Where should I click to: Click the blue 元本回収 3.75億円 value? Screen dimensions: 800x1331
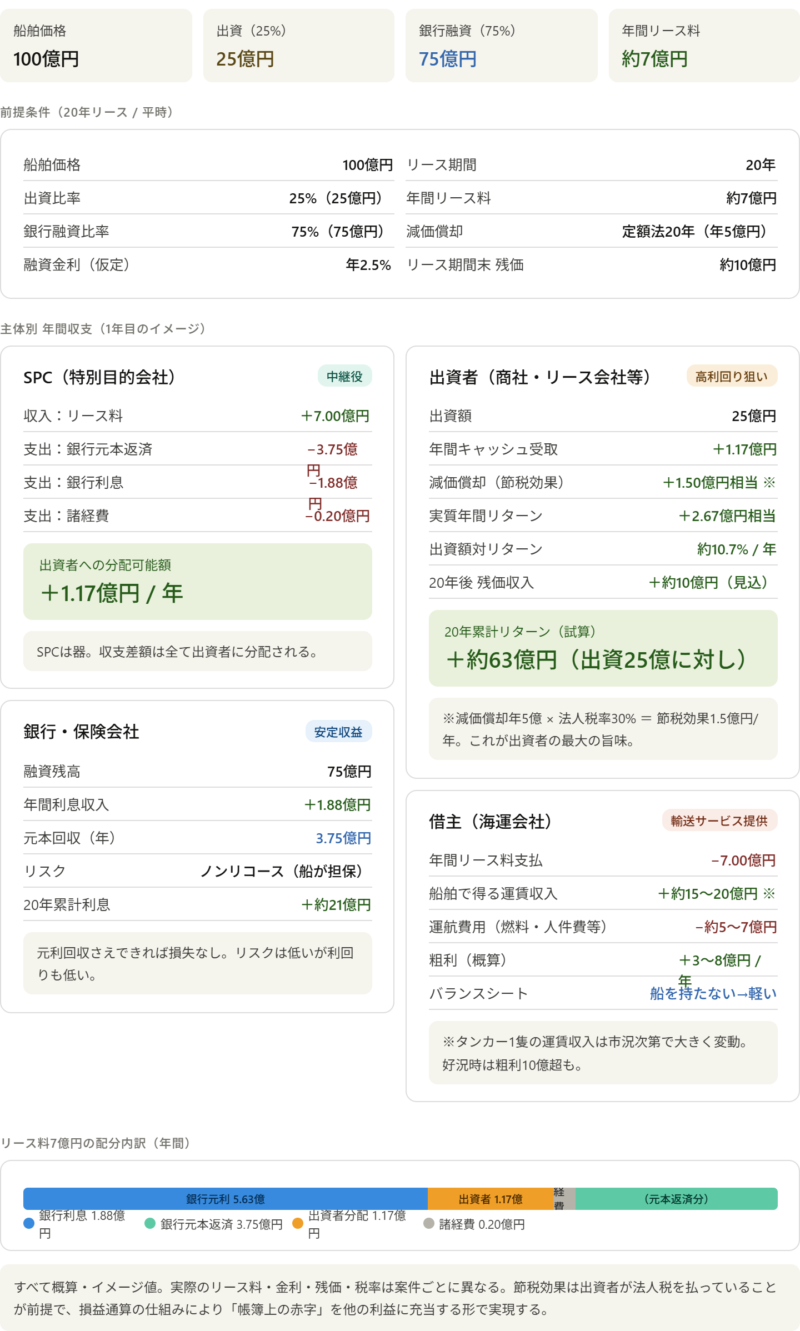(343, 838)
